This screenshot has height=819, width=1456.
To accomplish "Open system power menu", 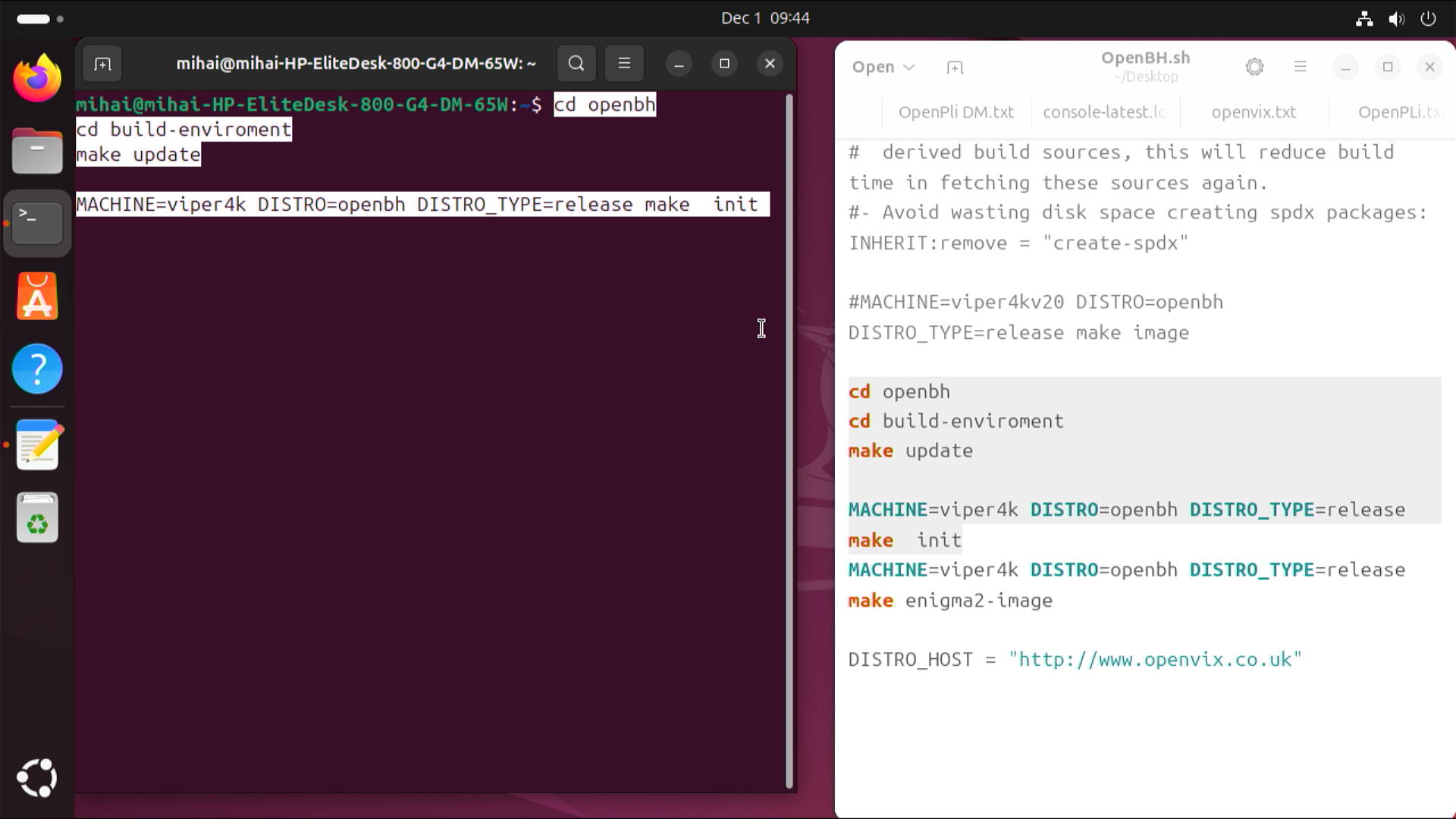I will coord(1428,18).
